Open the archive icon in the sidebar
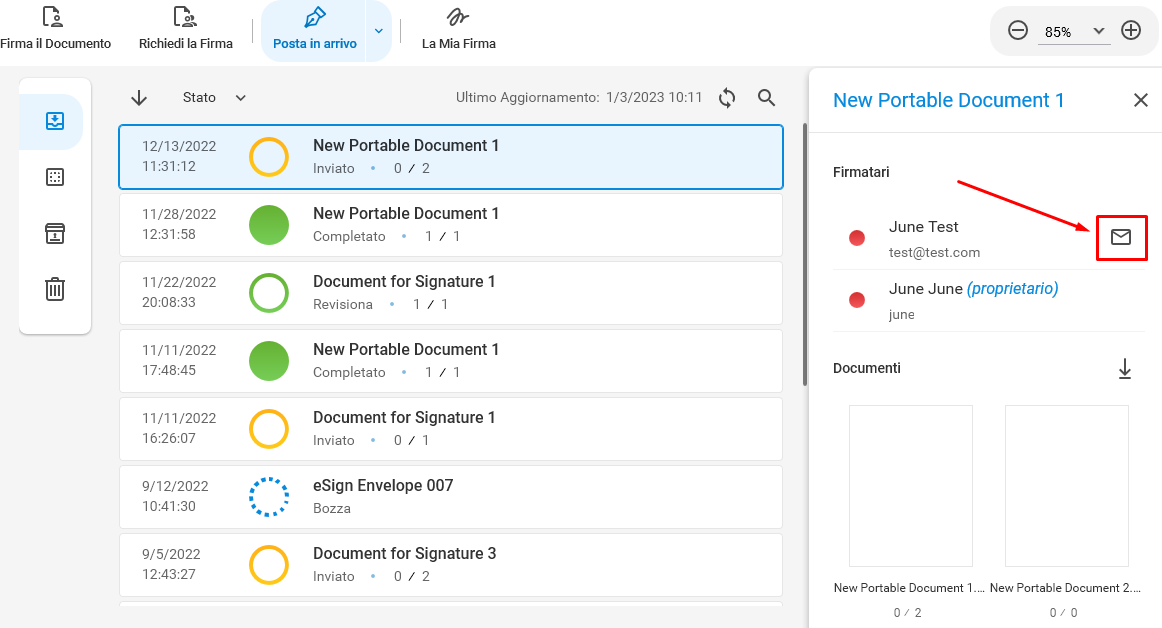Screen dimensions: 1162x628 coord(55,234)
